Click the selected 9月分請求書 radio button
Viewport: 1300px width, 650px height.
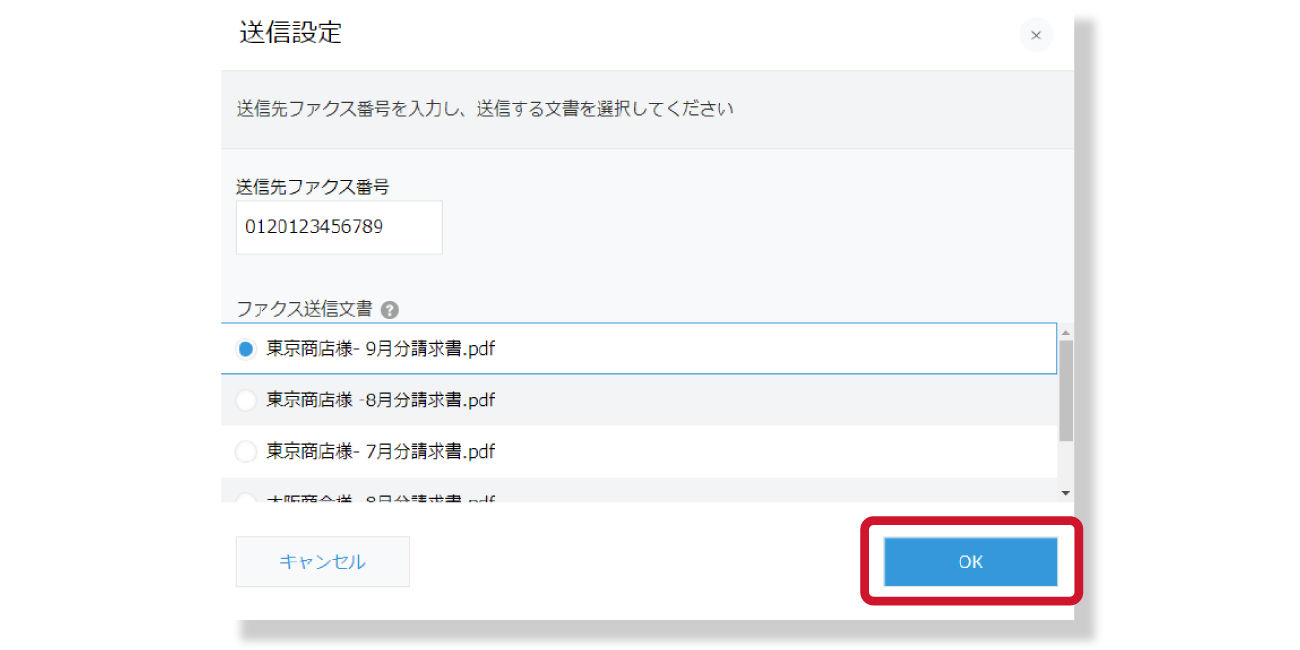tap(245, 348)
